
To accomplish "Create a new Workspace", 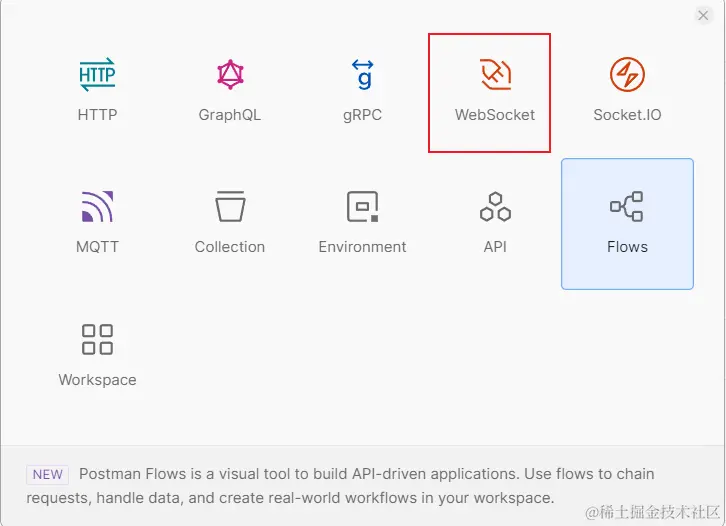I will (x=97, y=356).
